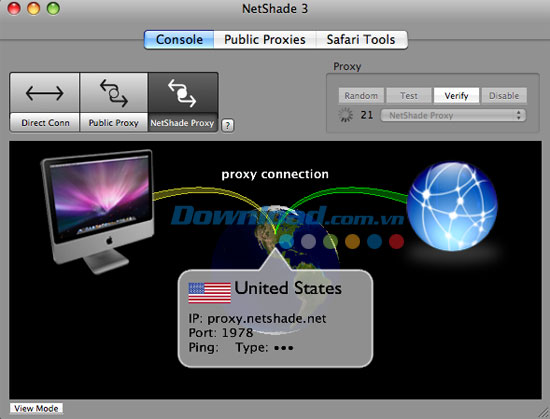Screen dimensions: 550x419
Task: Click the number 21 counter
Action: coord(367,115)
